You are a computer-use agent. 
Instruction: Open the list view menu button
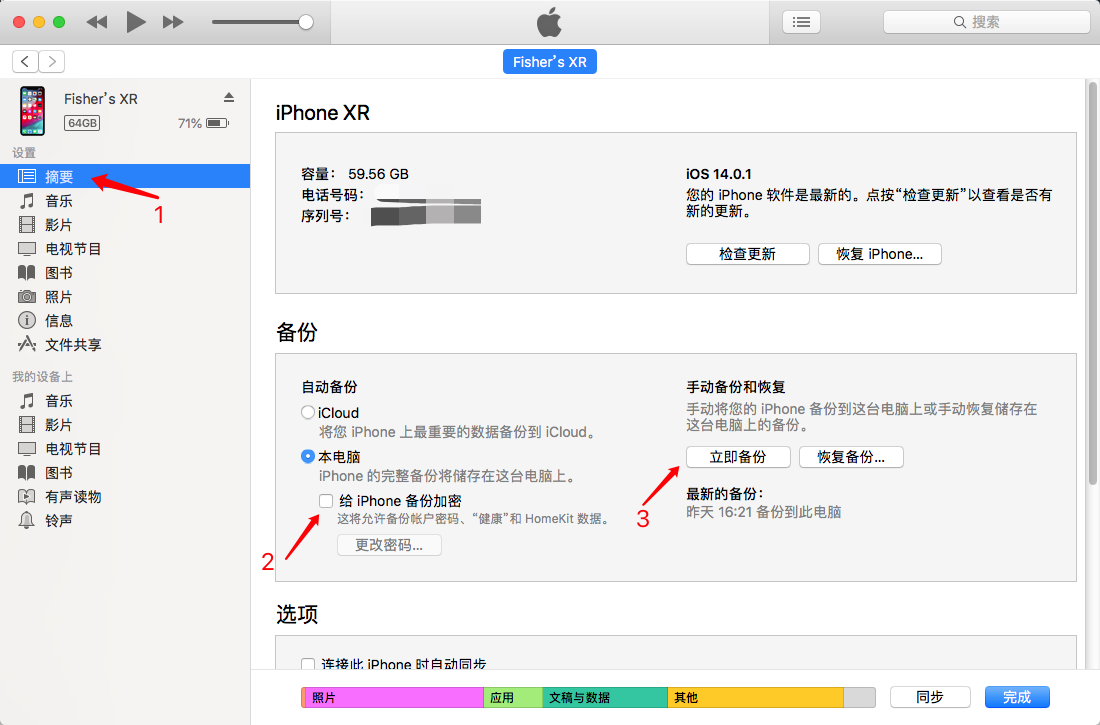[801, 22]
